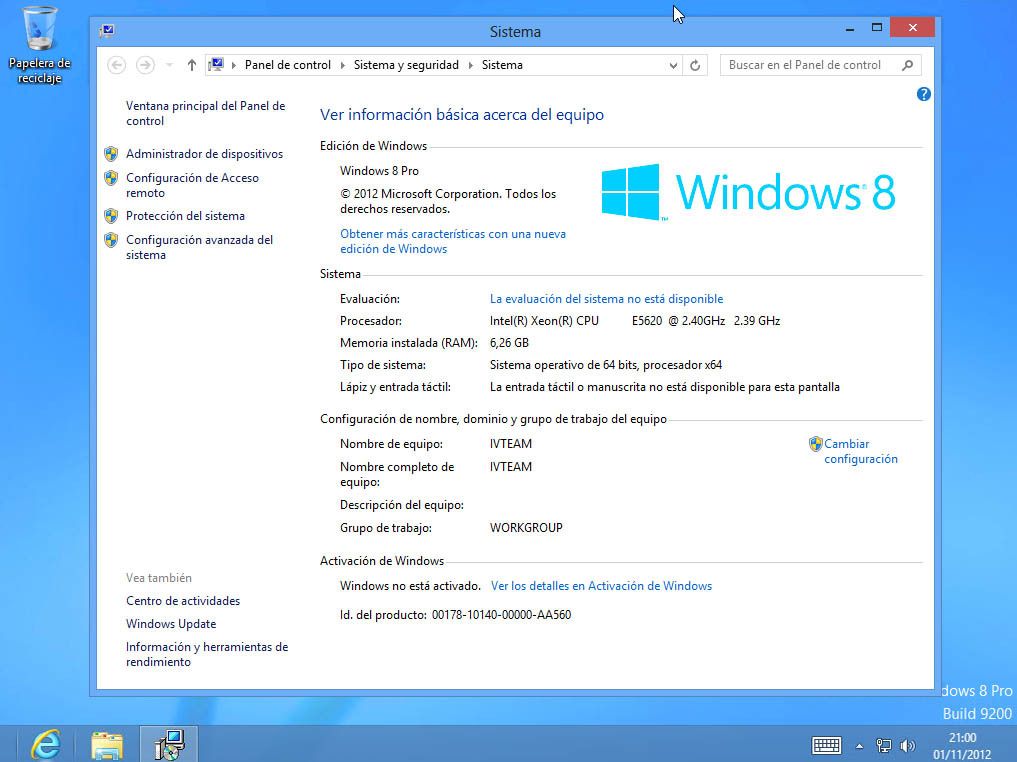Image resolution: width=1017 pixels, height=762 pixels.
Task: Click the volume speaker icon in the tray
Action: coord(908,746)
